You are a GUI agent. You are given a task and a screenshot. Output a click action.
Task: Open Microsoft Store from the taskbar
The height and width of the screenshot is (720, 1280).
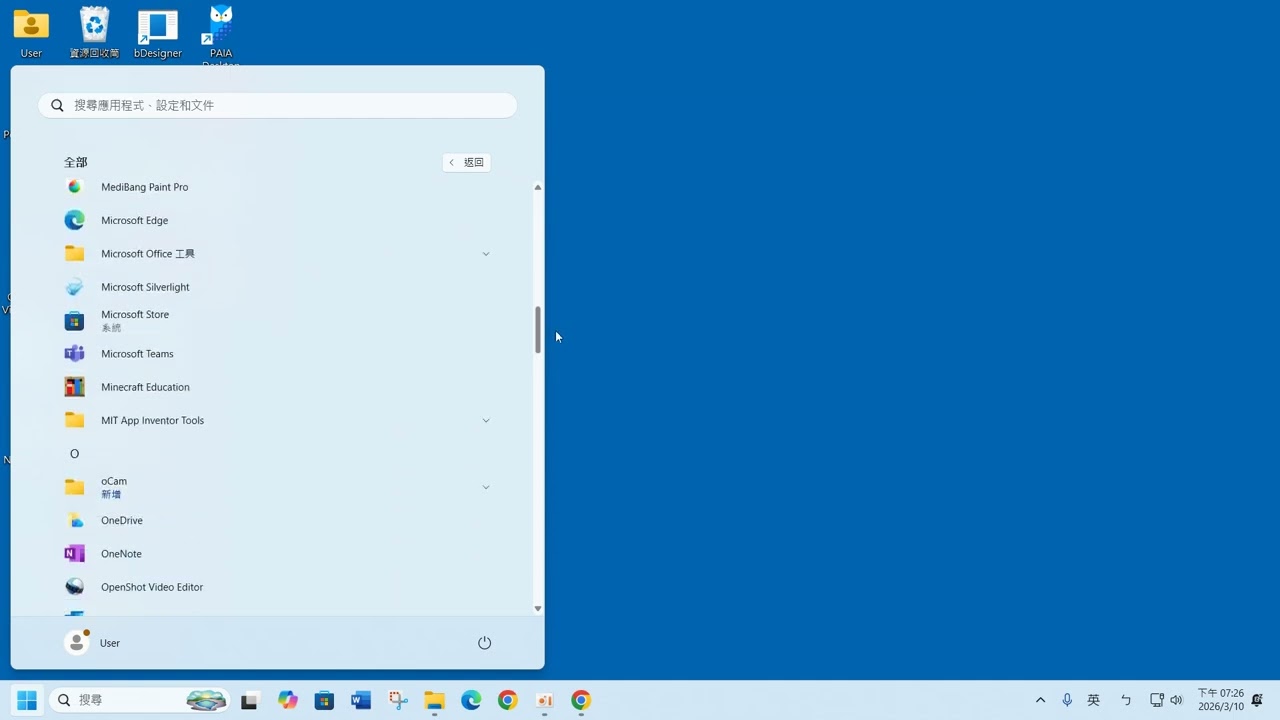(324, 700)
